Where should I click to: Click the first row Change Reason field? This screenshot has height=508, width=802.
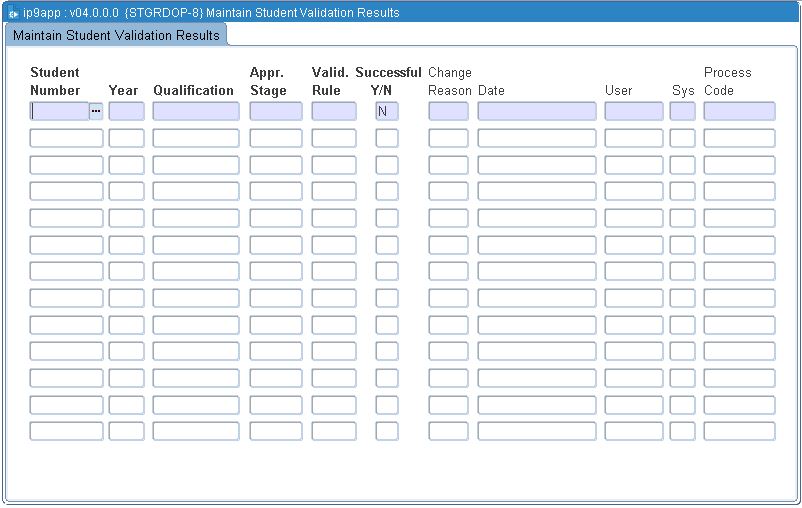coord(448,112)
